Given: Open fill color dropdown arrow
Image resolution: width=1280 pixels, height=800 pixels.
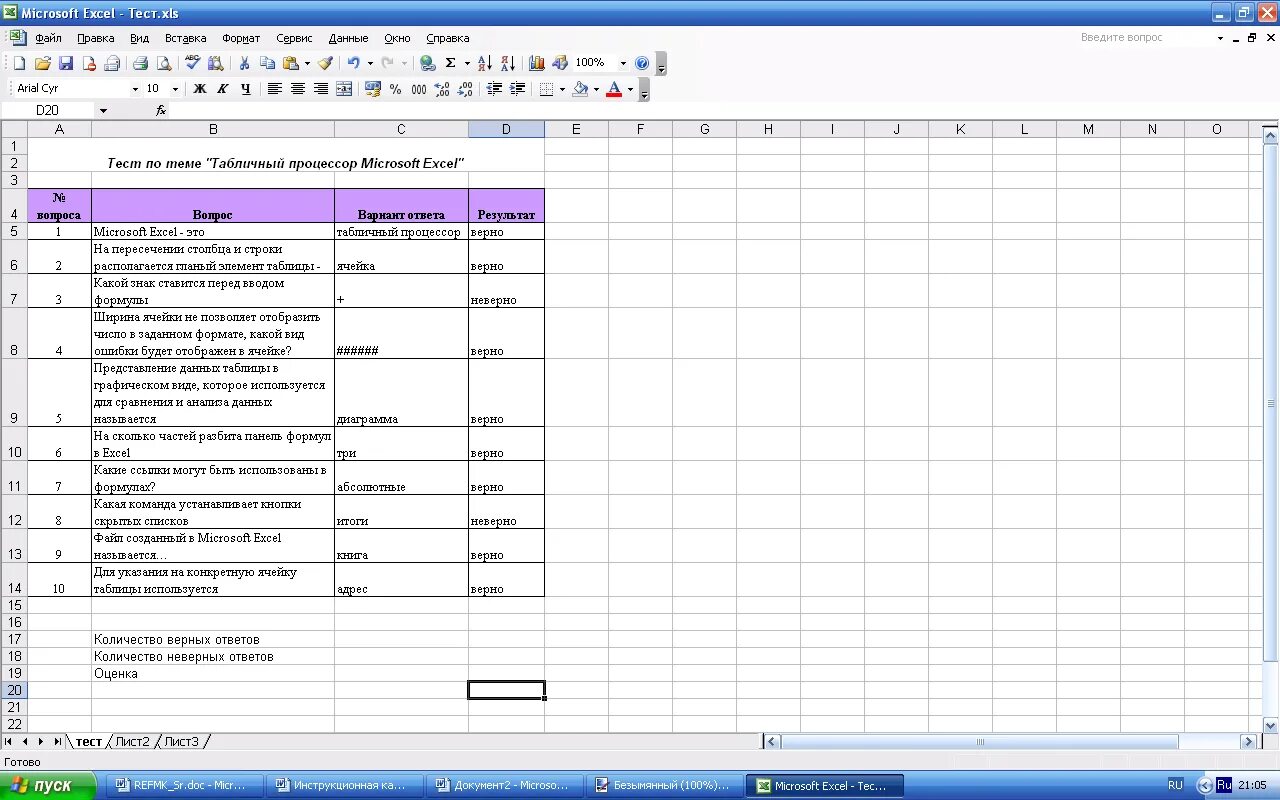Looking at the screenshot, I should point(596,89).
